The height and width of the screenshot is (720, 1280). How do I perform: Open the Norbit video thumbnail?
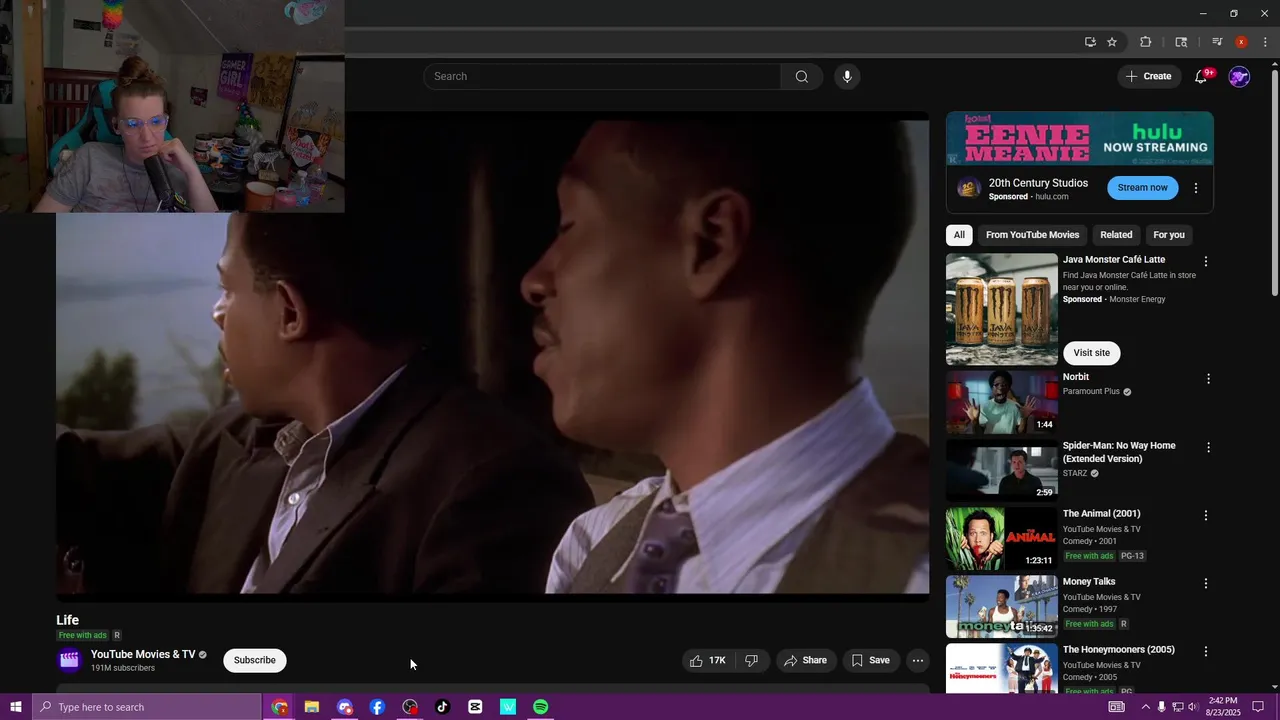pos(1002,402)
